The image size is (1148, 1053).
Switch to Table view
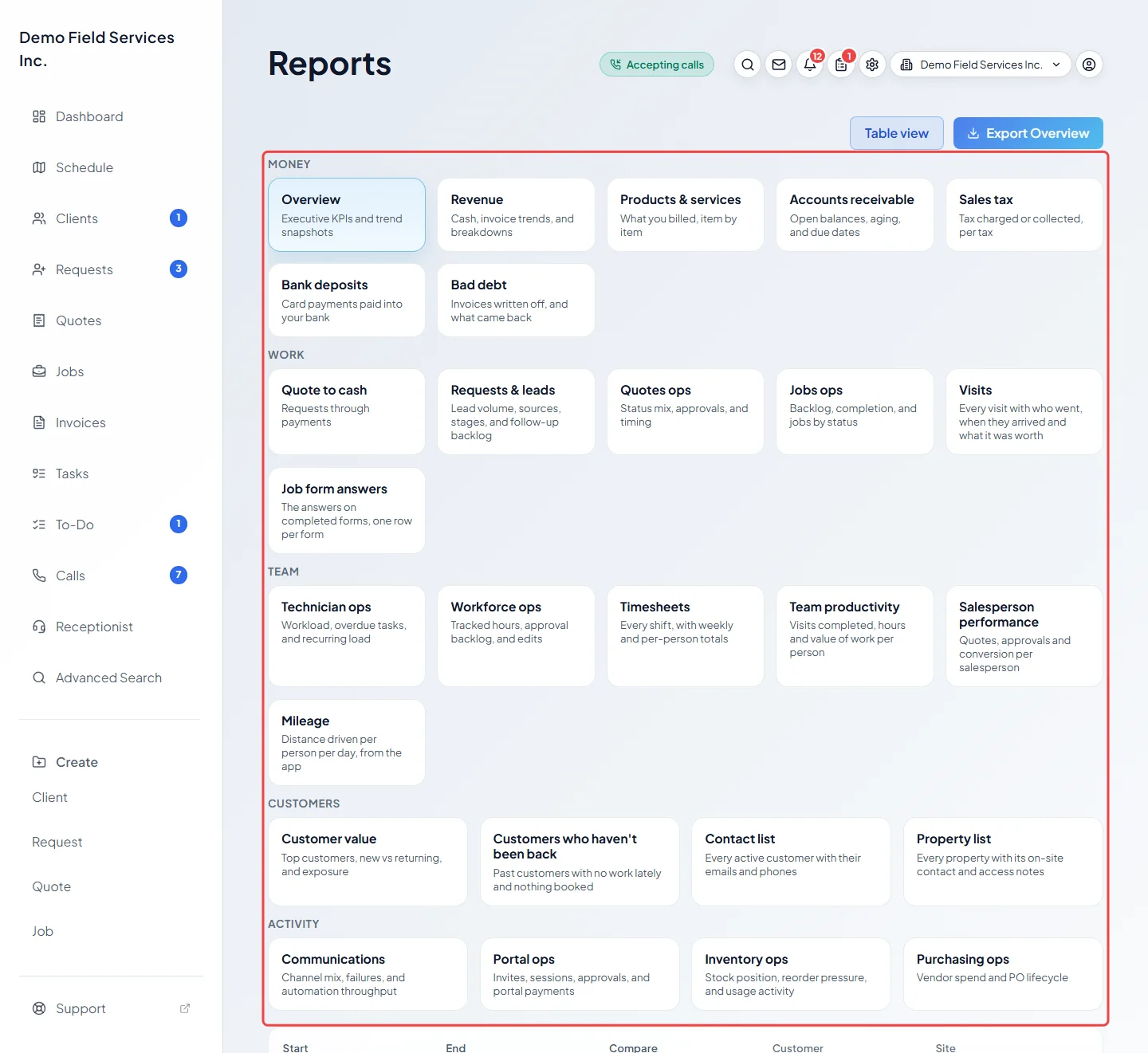[x=897, y=133]
